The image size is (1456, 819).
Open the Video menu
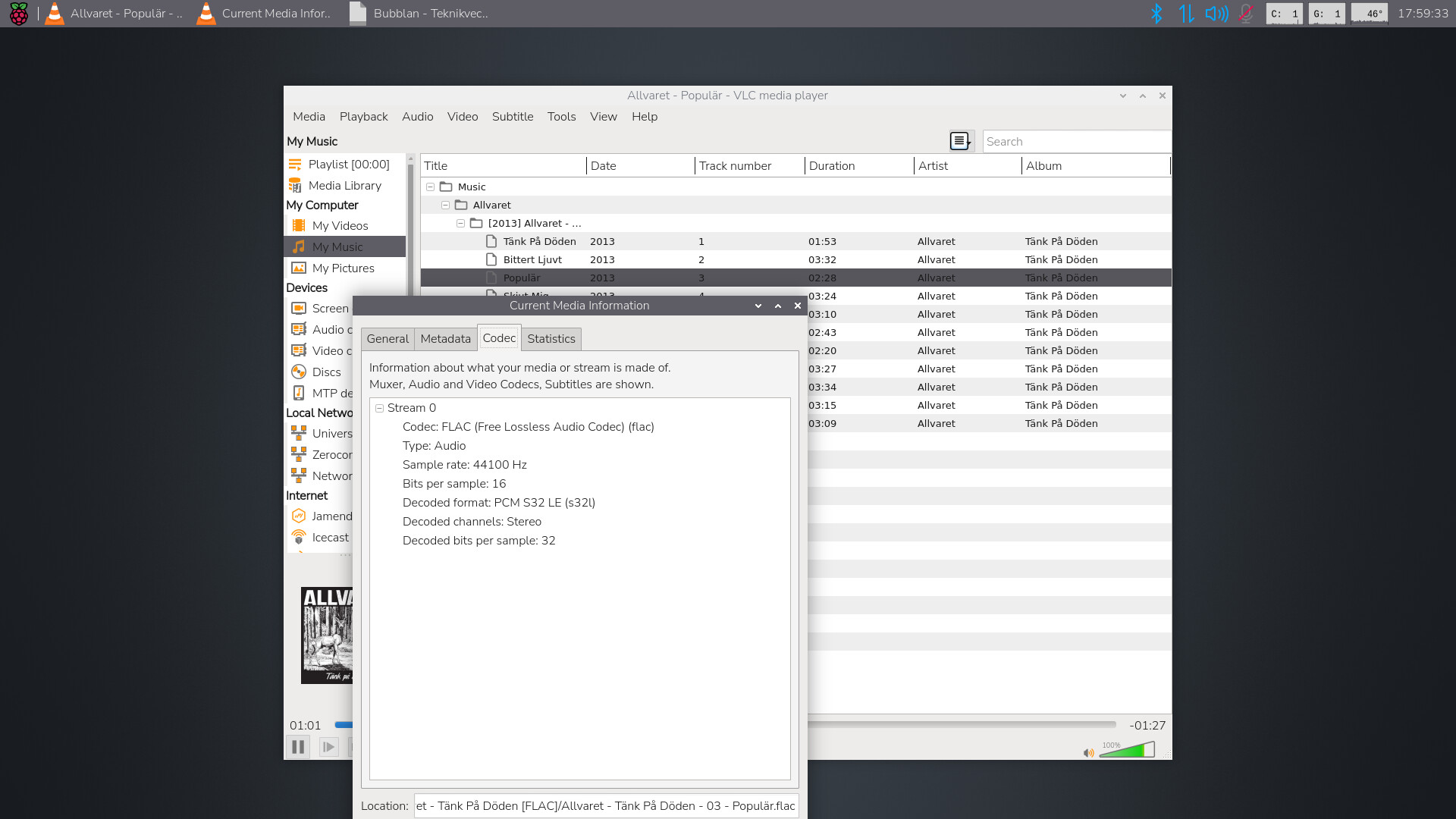463,117
